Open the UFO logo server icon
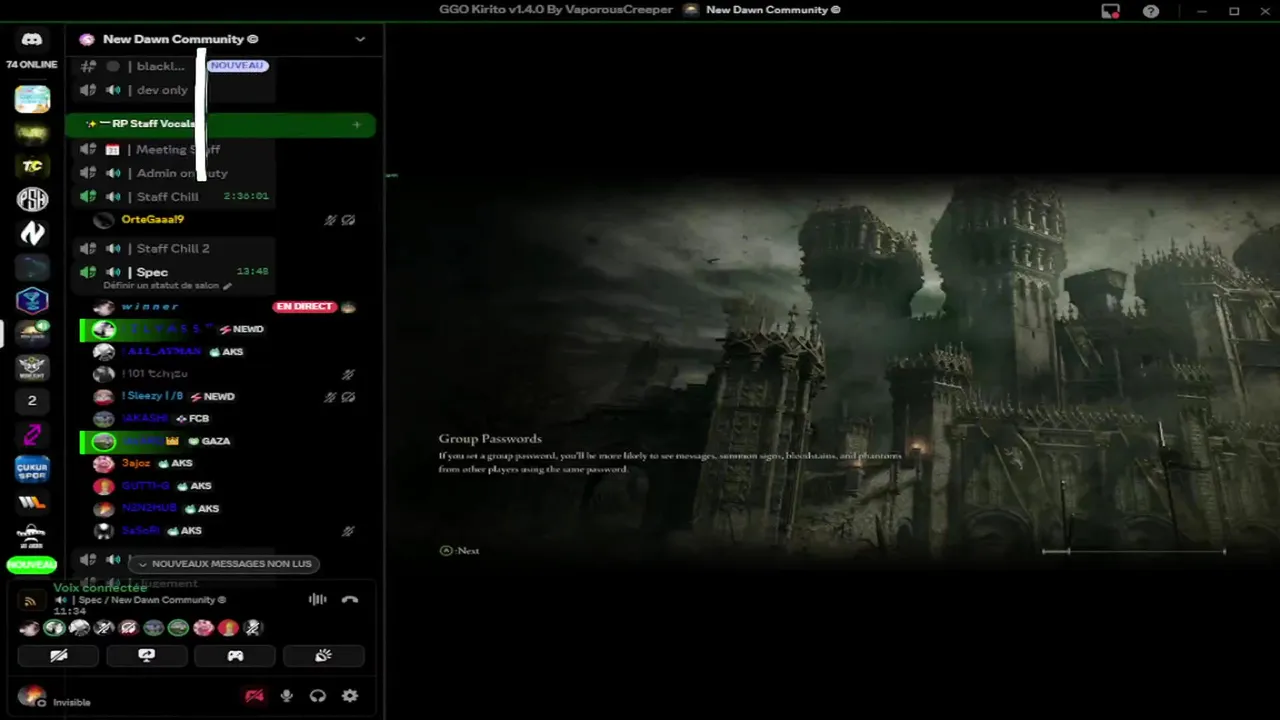The width and height of the screenshot is (1280, 720). tap(32, 535)
